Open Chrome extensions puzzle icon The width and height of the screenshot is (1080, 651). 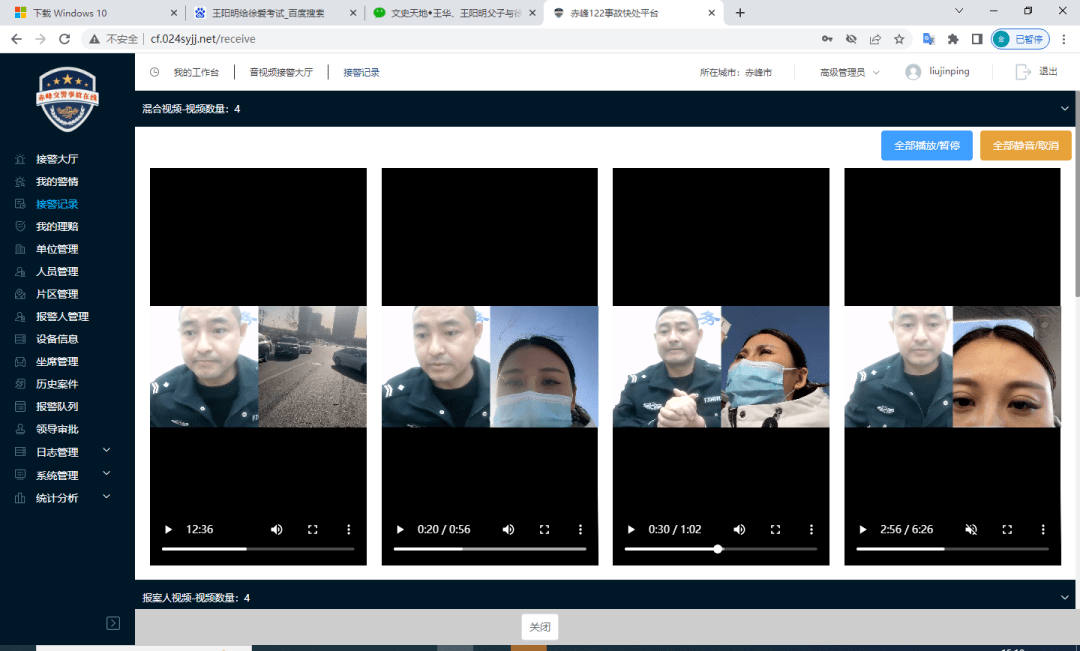coord(953,39)
